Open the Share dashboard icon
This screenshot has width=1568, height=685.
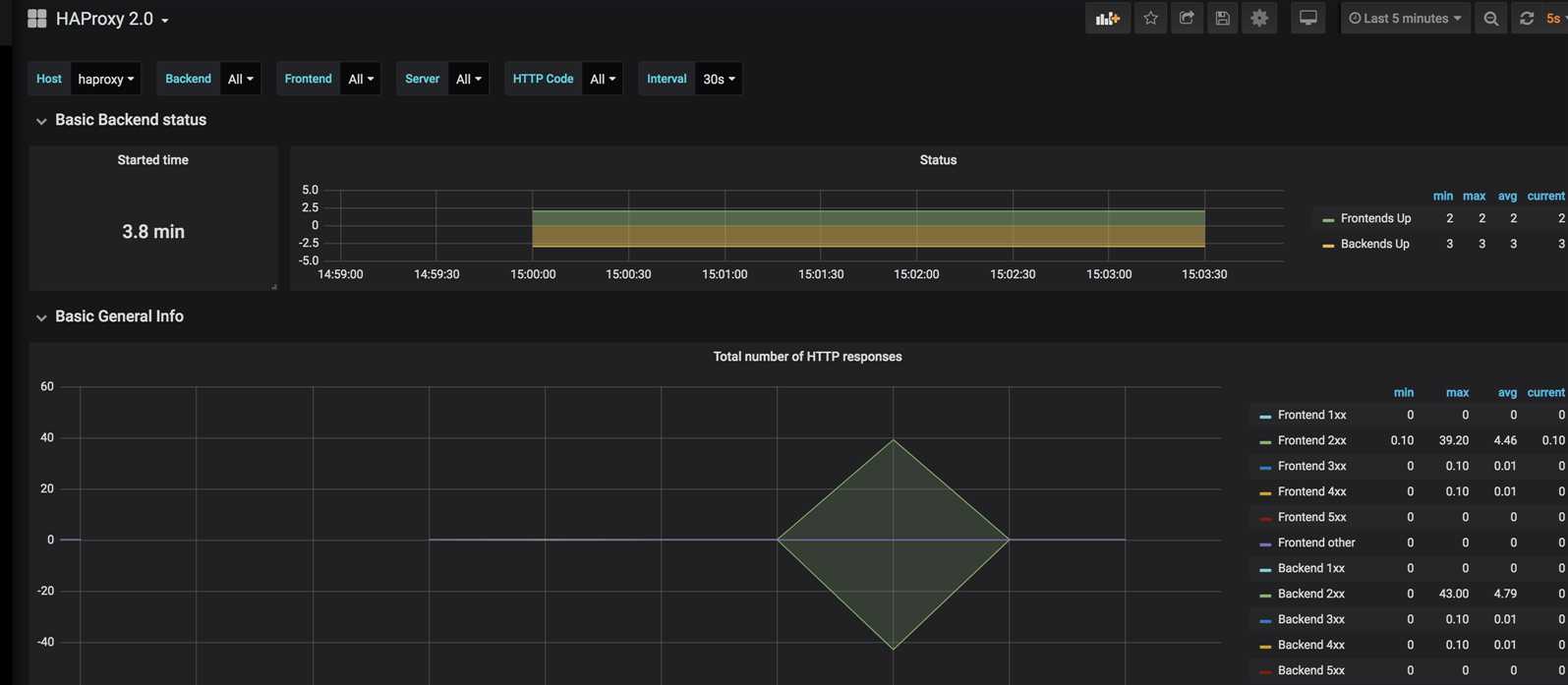coord(1187,19)
